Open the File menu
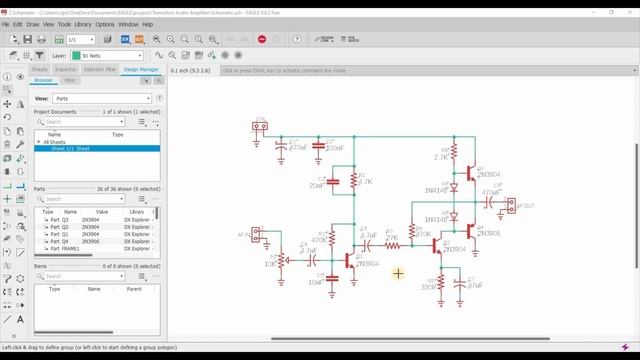 pyautogui.click(x=5, y=24)
